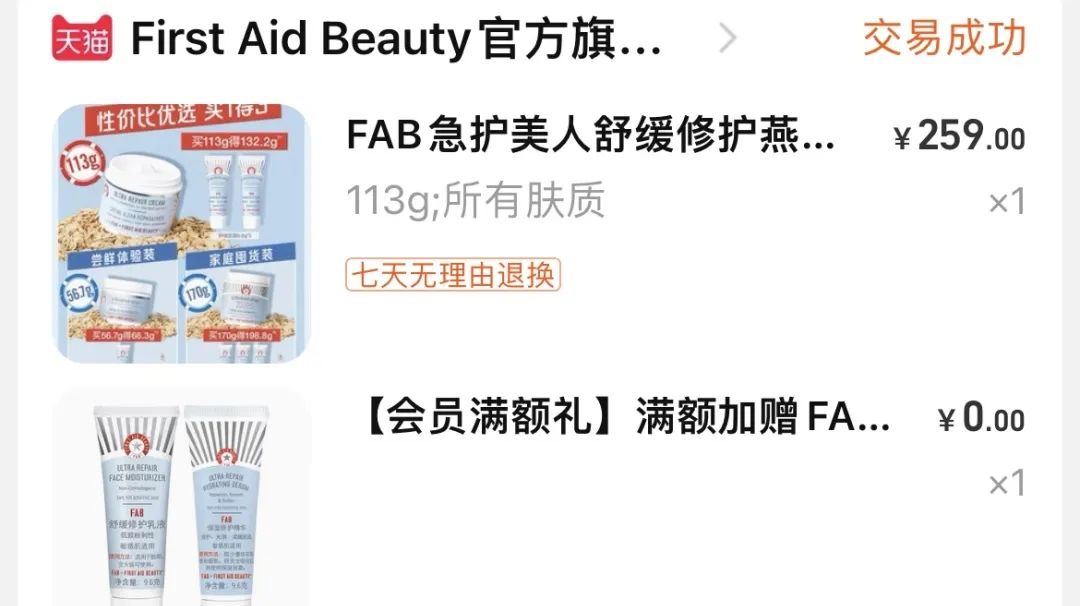The width and height of the screenshot is (1080, 606).
Task: Expand the store via the gray chevron arrow
Action: tap(727, 38)
